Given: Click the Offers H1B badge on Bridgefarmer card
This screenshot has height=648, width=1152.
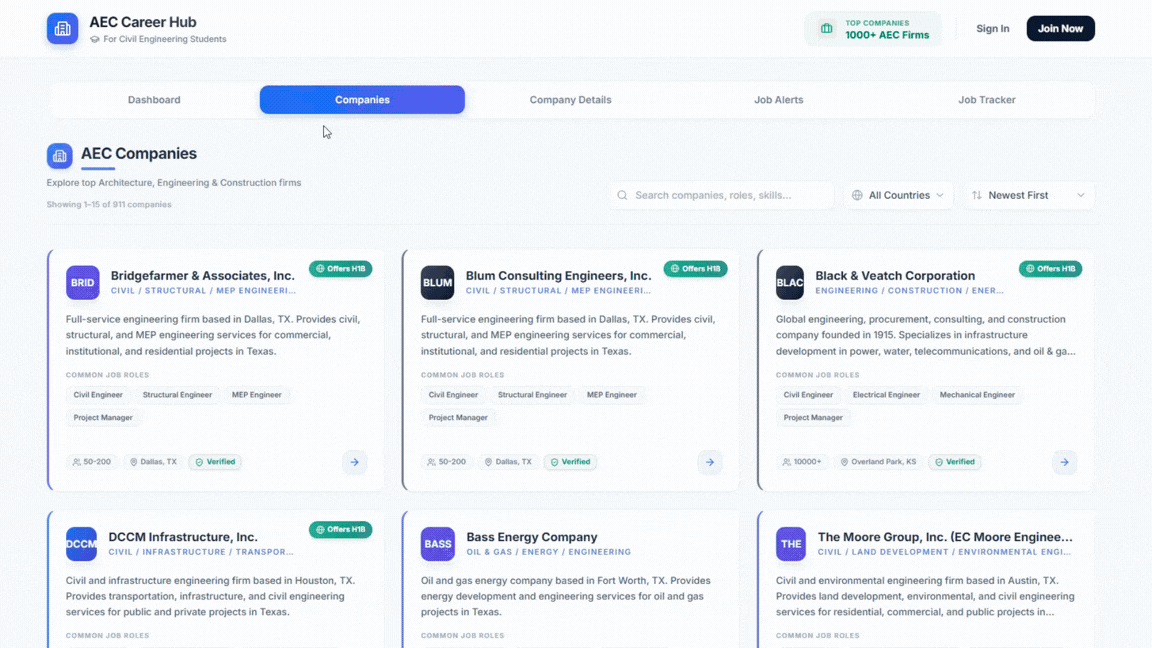Looking at the screenshot, I should pyautogui.click(x=340, y=269).
